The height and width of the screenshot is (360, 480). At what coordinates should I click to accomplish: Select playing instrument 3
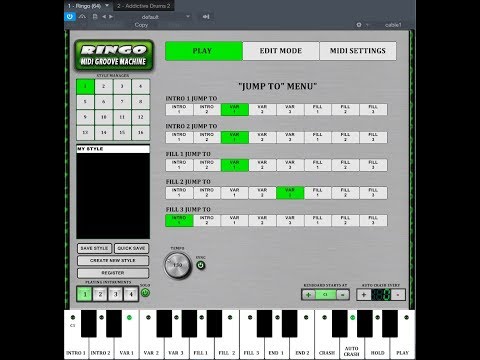pyautogui.click(x=115, y=294)
